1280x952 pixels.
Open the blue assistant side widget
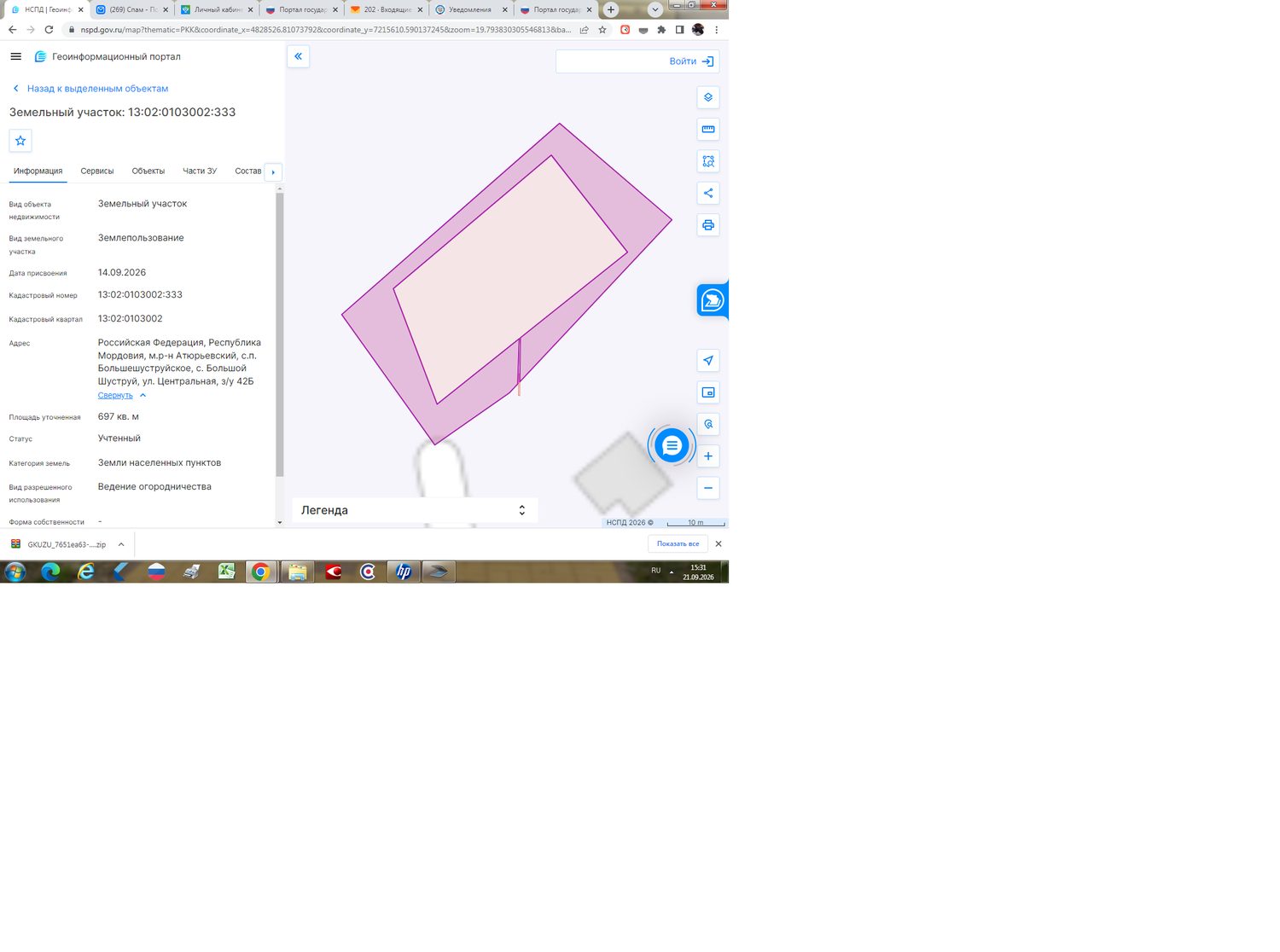coord(712,300)
